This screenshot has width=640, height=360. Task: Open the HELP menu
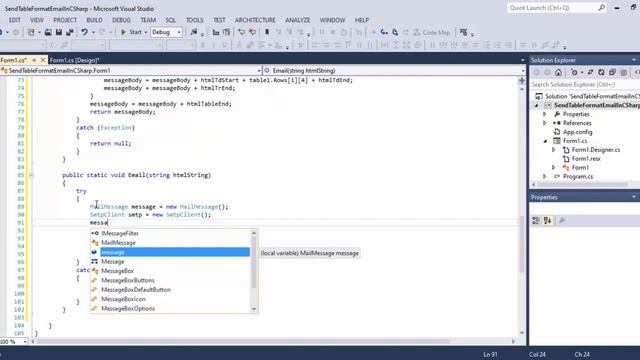pyautogui.click(x=362, y=20)
